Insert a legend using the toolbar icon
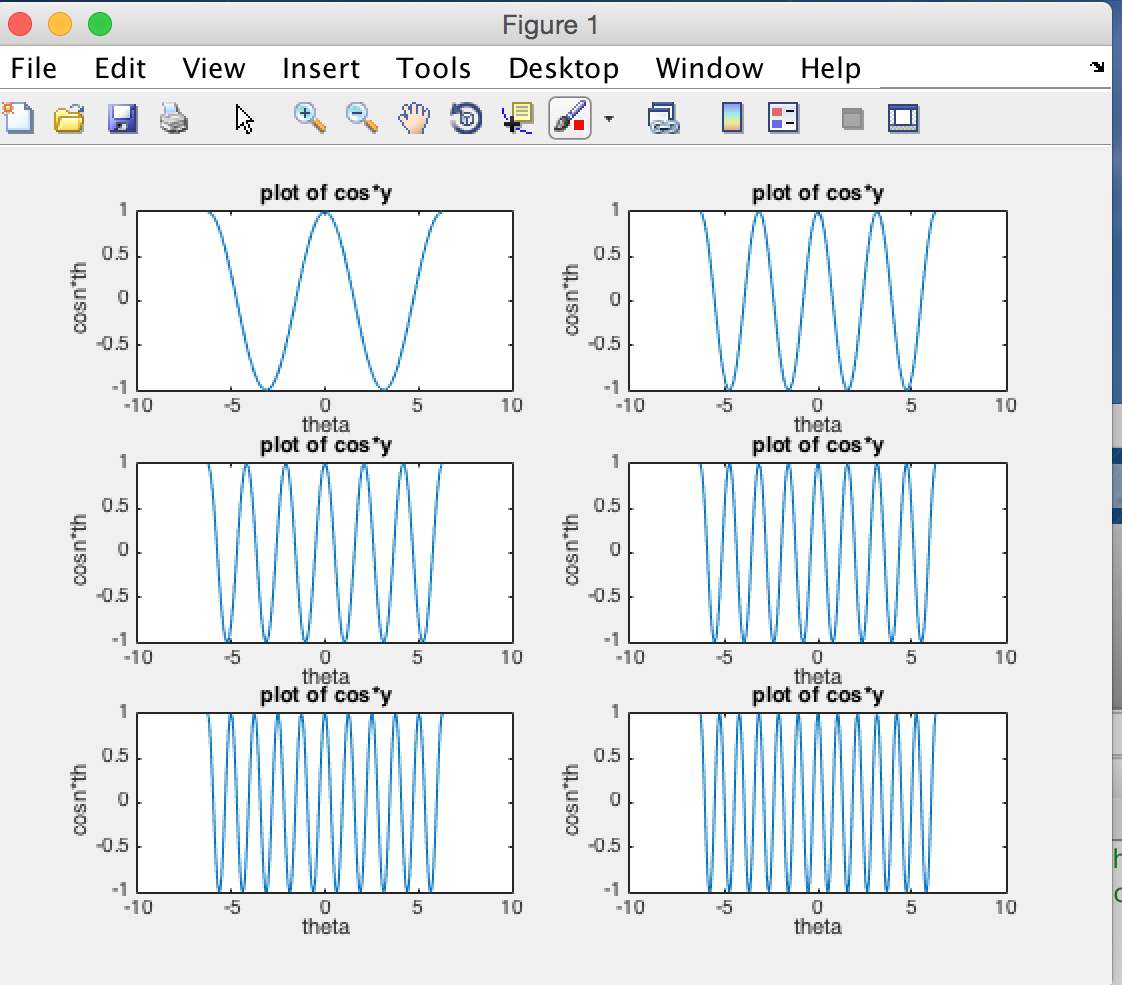Image resolution: width=1122 pixels, height=985 pixels. pos(783,119)
